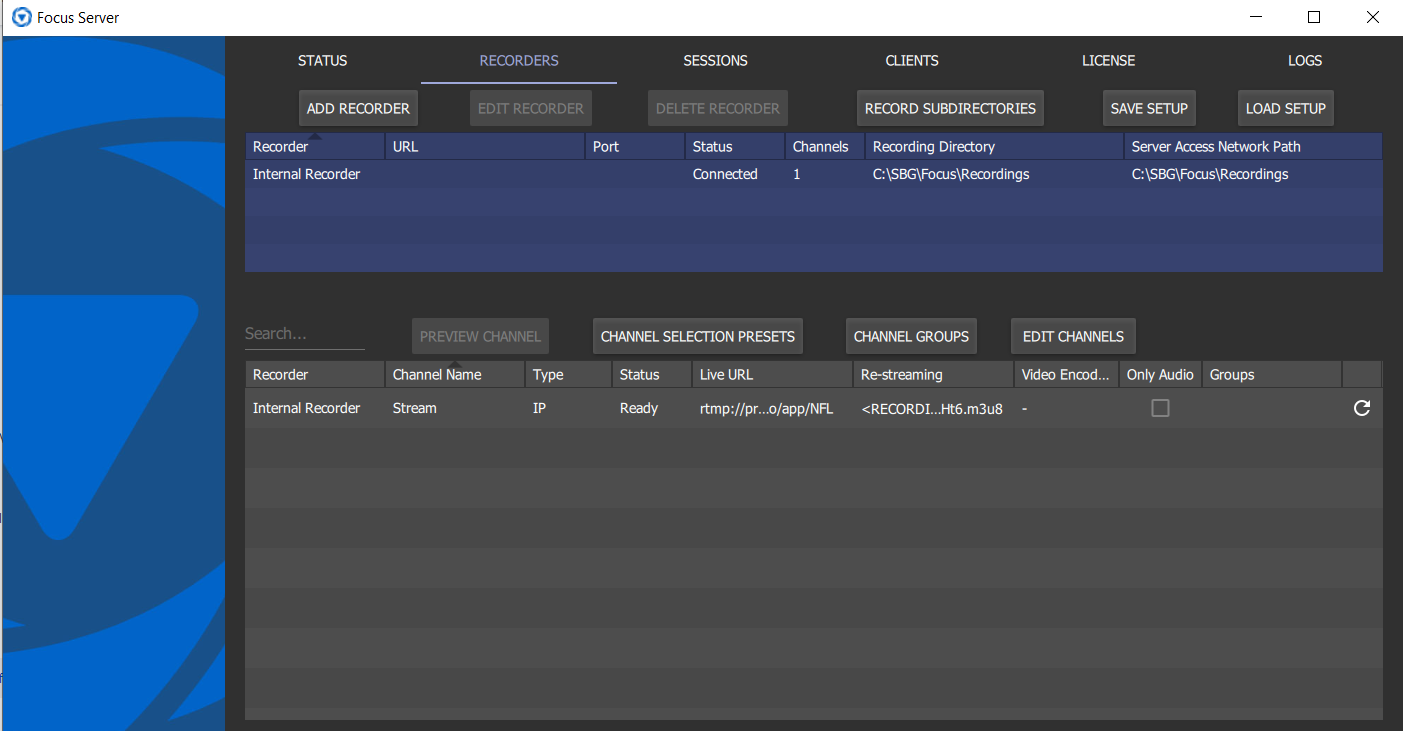
Task: Click the refresh icon in the Stream row
Action: [1361, 408]
